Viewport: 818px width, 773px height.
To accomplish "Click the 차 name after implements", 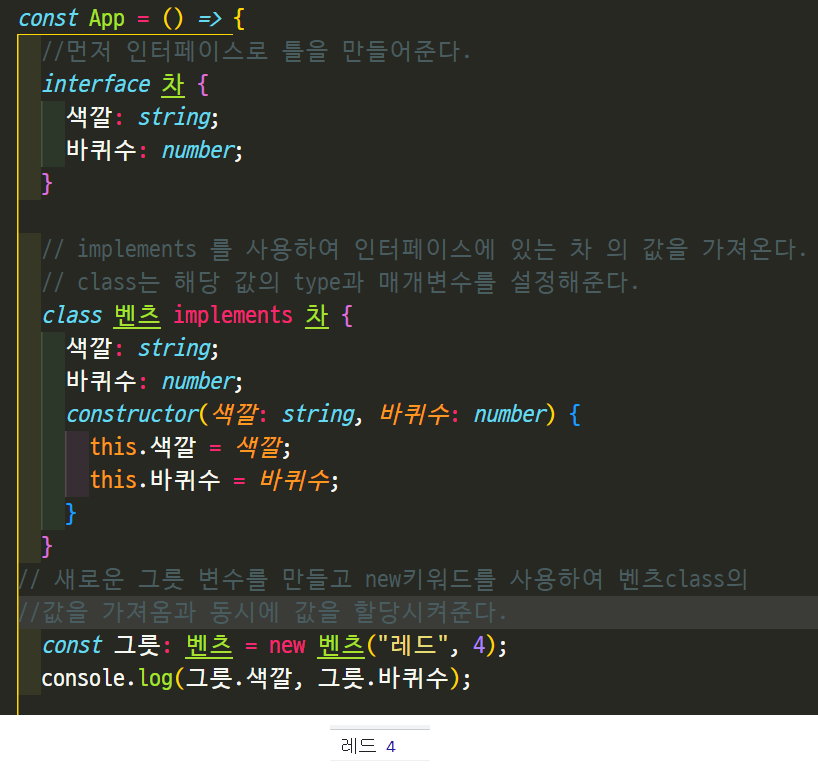I will 317,316.
